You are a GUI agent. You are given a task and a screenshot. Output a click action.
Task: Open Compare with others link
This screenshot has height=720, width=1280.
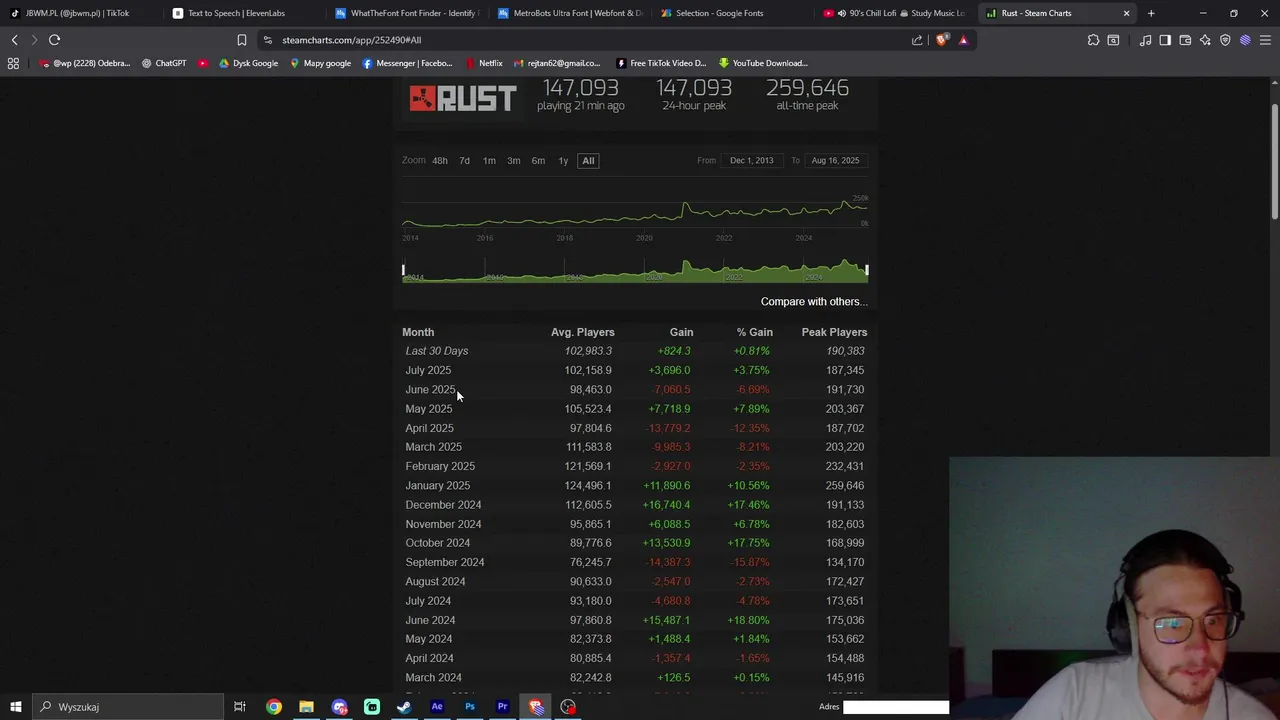pos(813,301)
